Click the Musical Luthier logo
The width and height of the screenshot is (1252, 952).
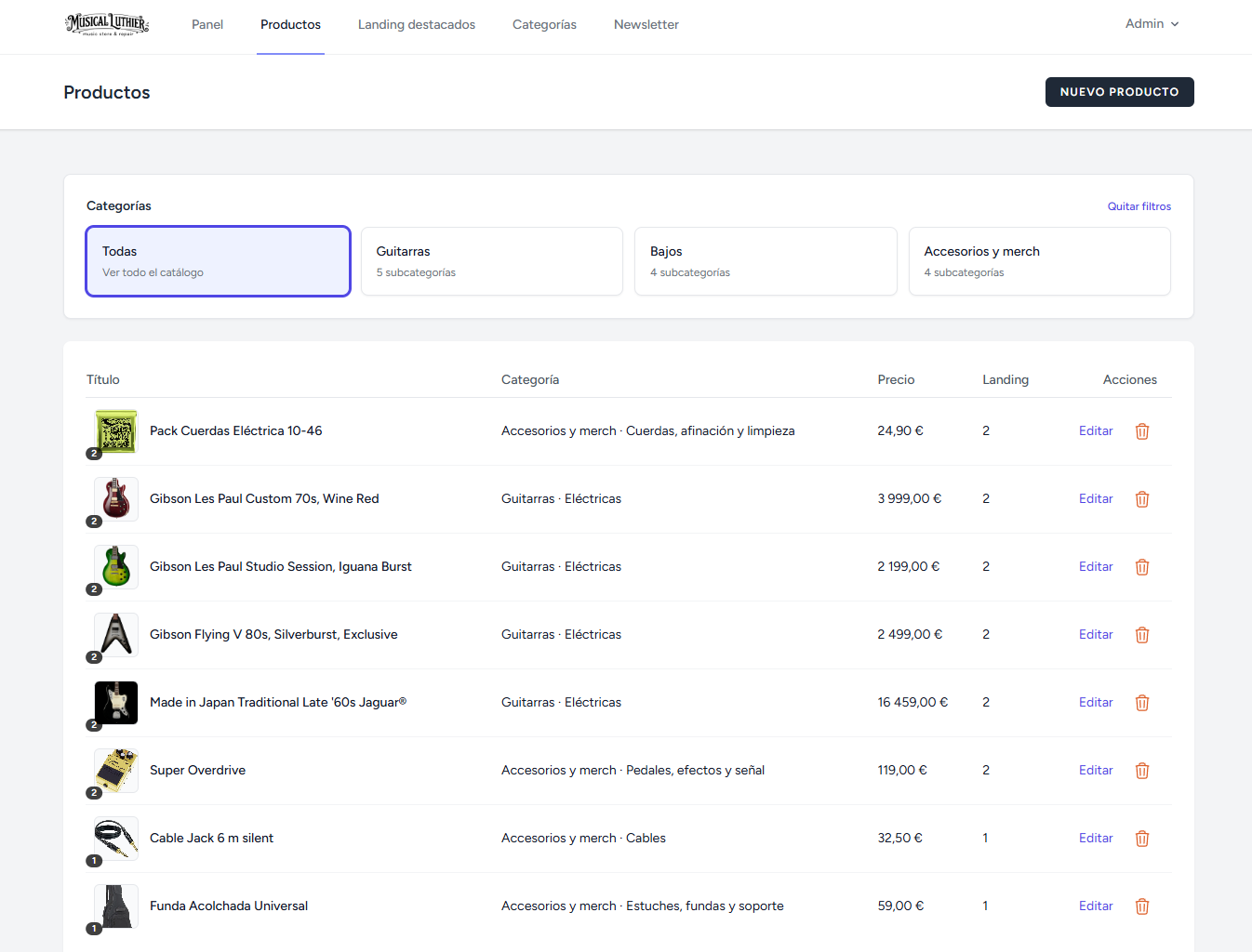pyautogui.click(x=107, y=24)
